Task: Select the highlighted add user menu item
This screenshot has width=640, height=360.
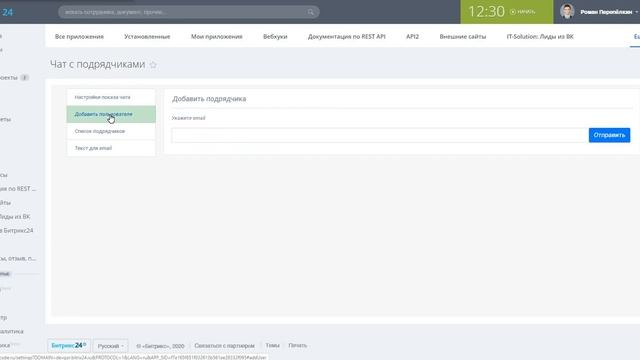Action: pyautogui.click(x=111, y=114)
